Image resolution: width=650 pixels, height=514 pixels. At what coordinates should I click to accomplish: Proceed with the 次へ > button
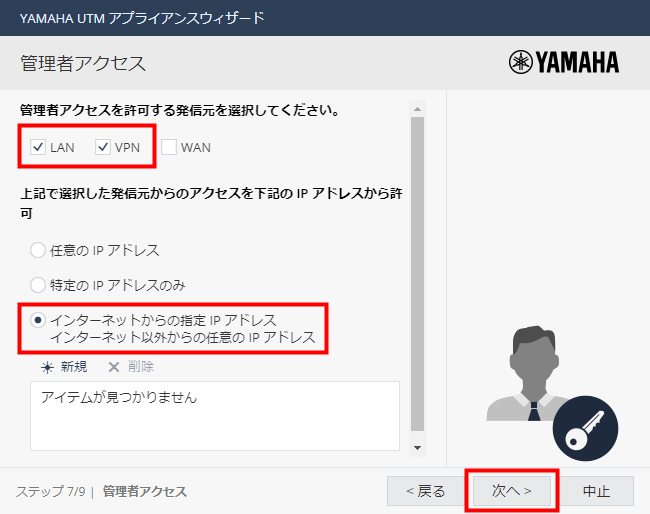[x=510, y=491]
